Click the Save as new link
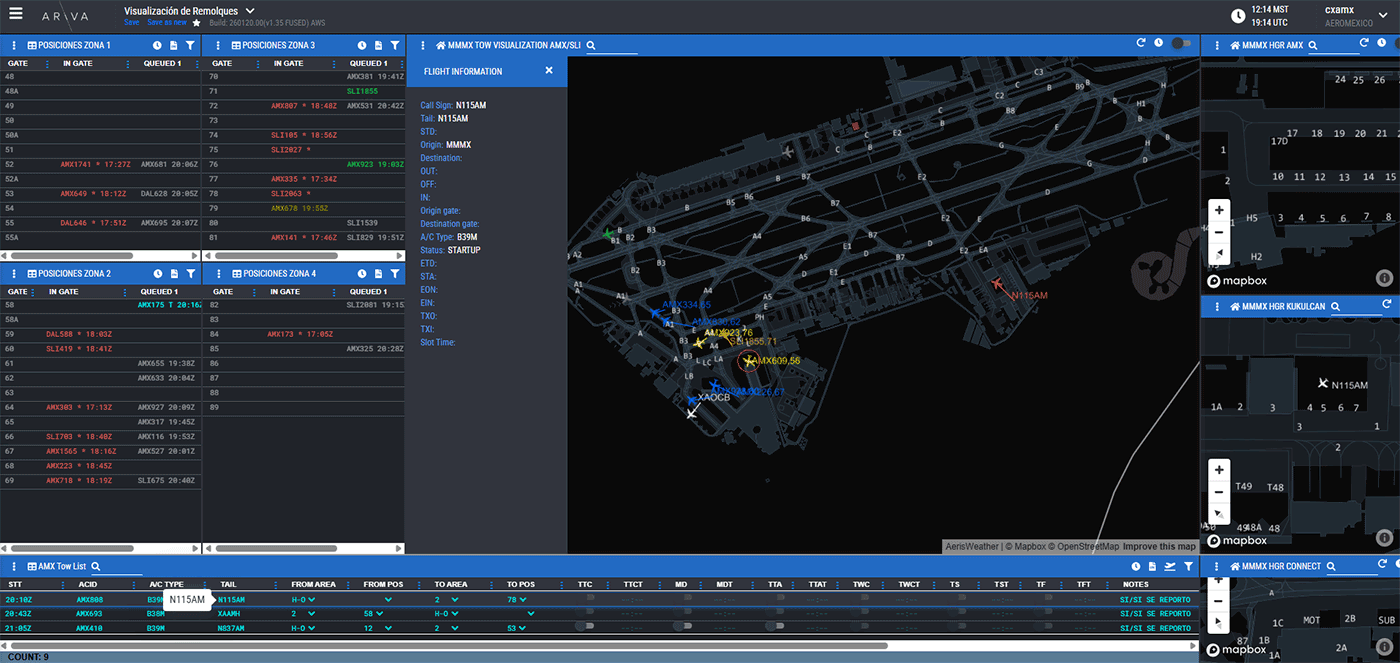 [x=167, y=22]
